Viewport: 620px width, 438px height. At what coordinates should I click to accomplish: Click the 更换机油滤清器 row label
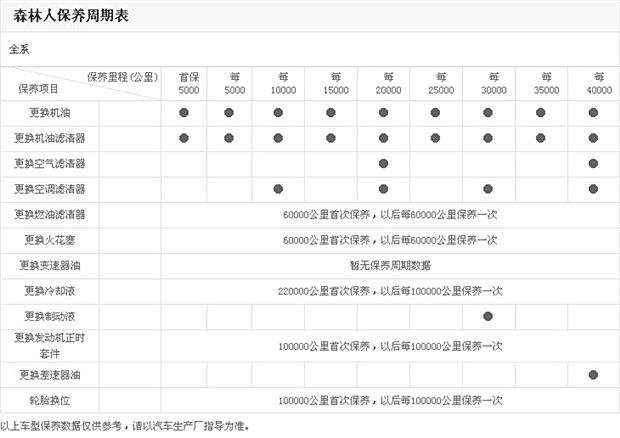click(50, 138)
